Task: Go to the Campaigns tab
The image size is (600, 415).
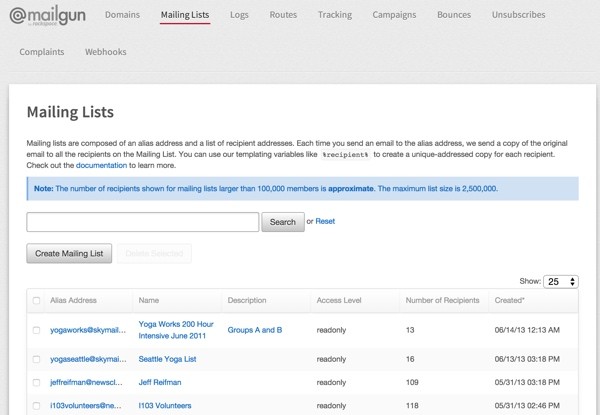Action: pos(394,15)
